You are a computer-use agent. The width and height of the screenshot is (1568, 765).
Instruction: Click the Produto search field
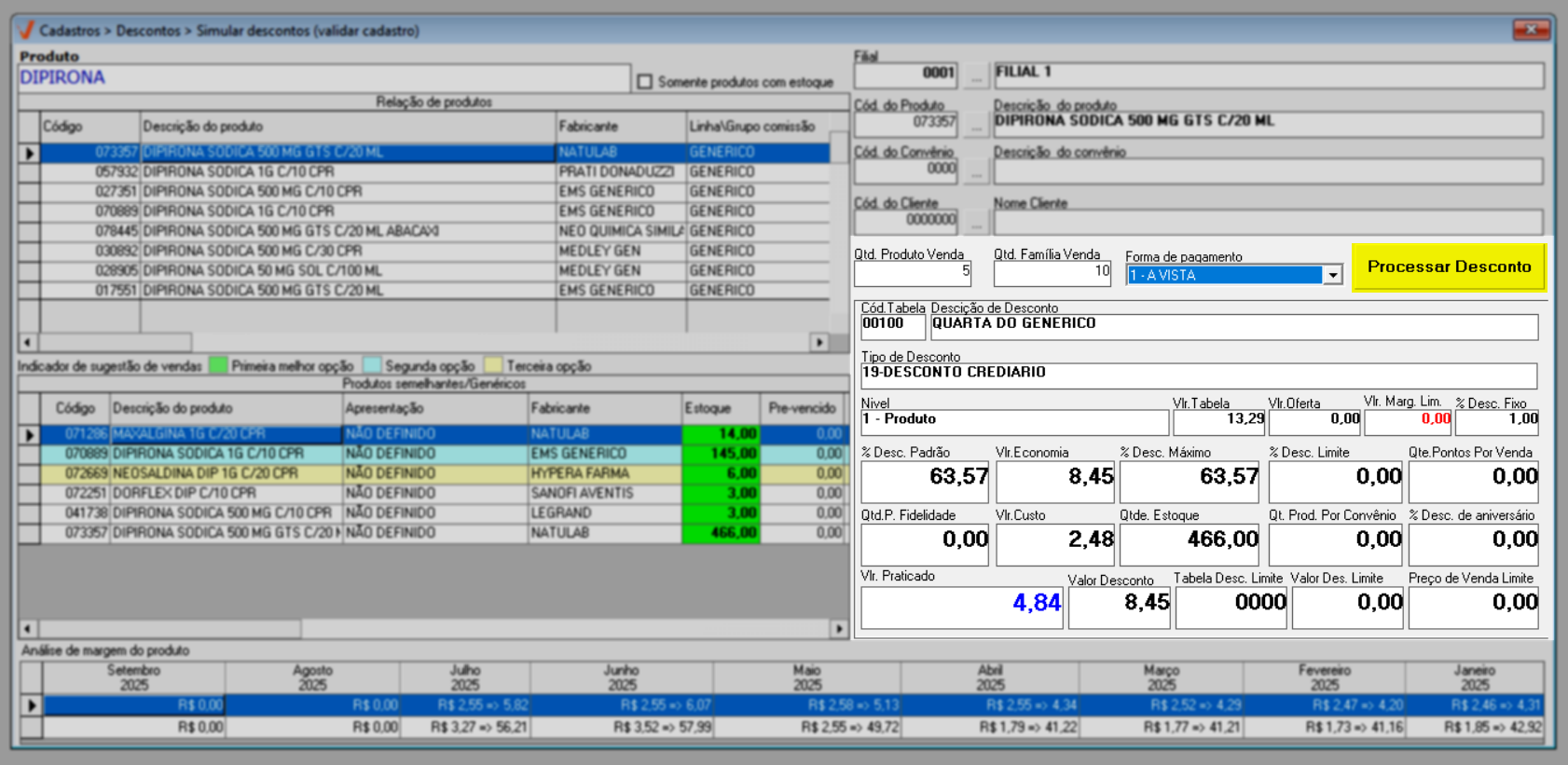tap(323, 78)
